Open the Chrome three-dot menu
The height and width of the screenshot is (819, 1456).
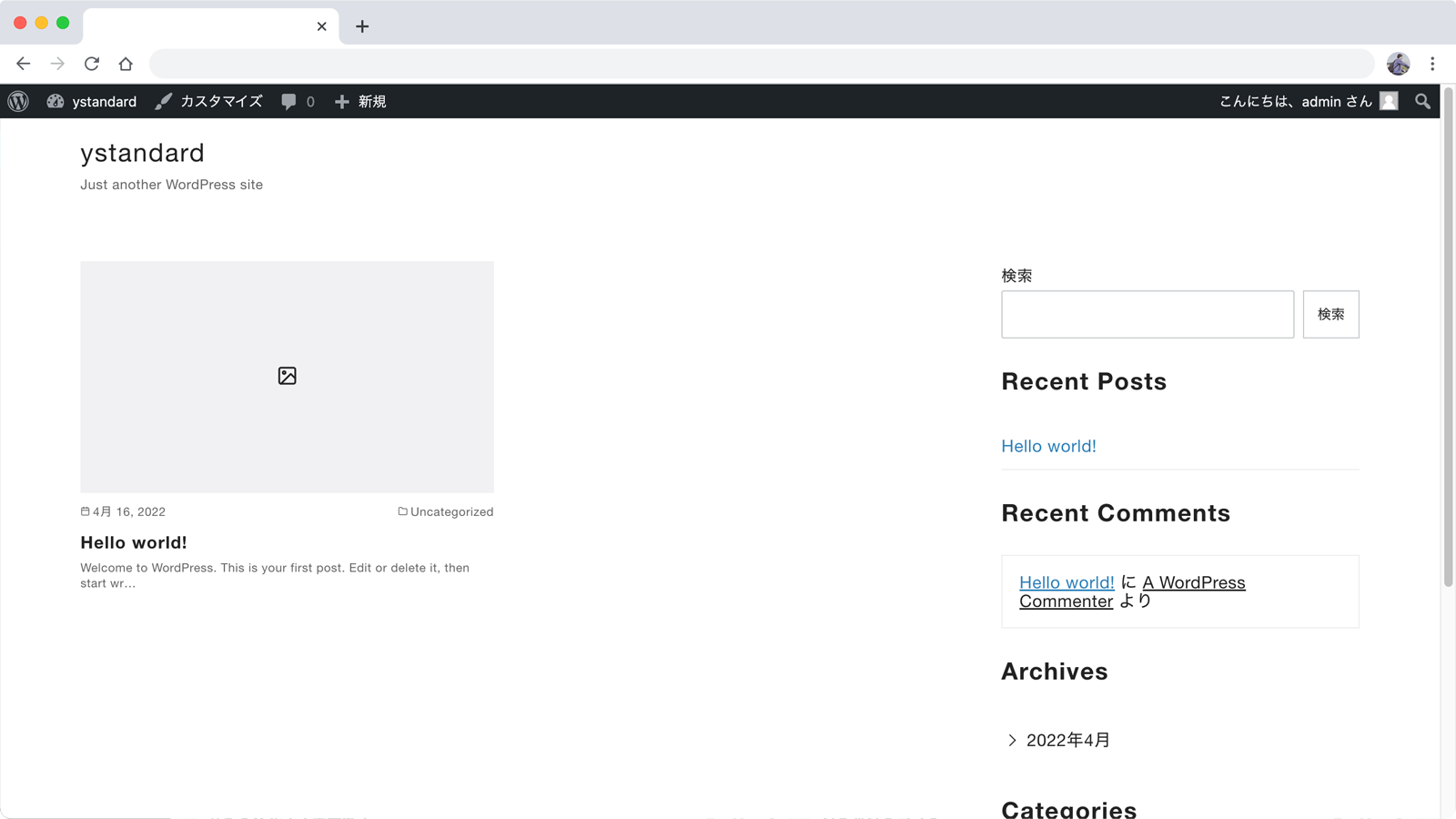pos(1434,64)
